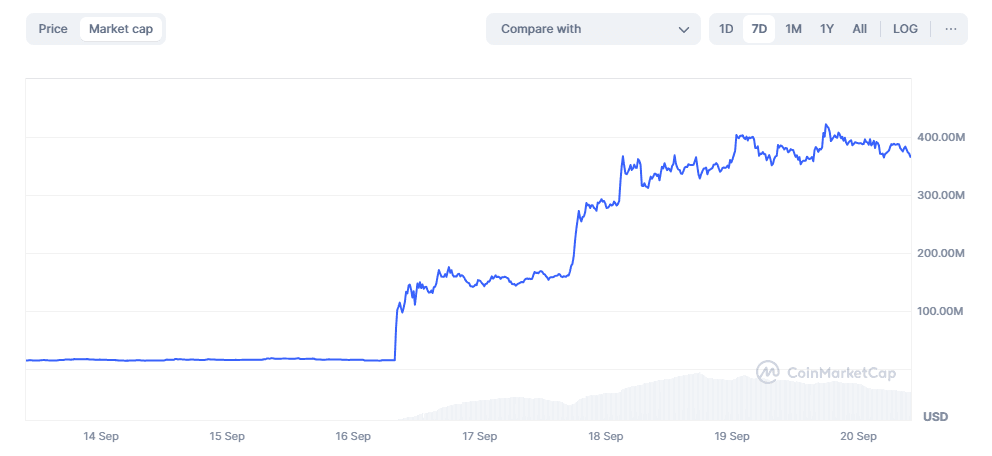Switch chart to 1Y range
The height and width of the screenshot is (456, 992).
827,29
